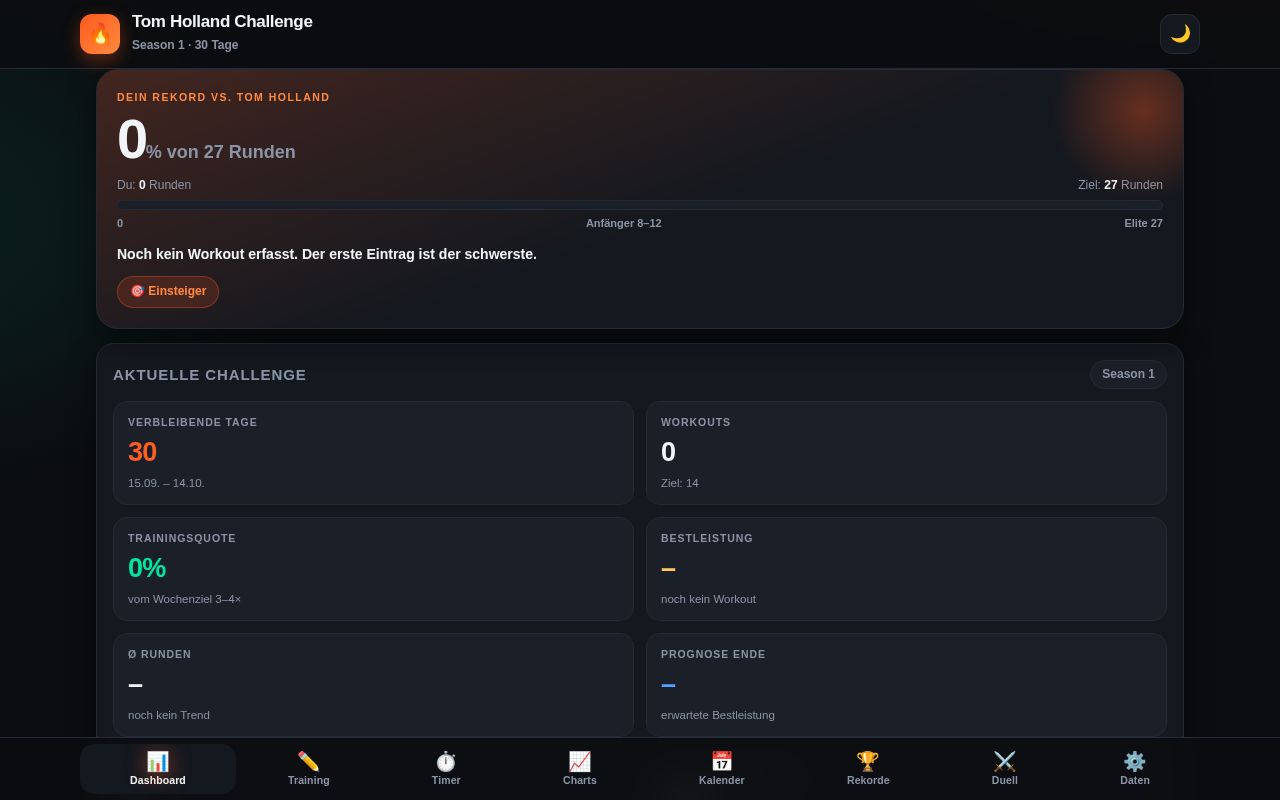Click 'vom Wochenziel 3–4×' text
Screen dimensions: 1280x800
coord(184,599)
